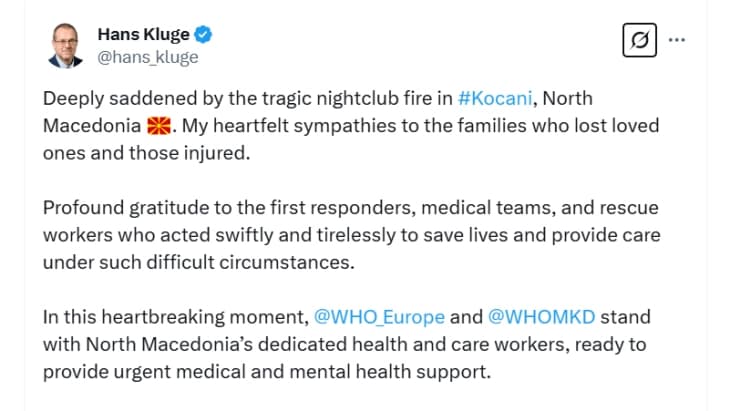
Task: Visit the @hans_kluge handle link
Action: pyautogui.click(x=148, y=57)
